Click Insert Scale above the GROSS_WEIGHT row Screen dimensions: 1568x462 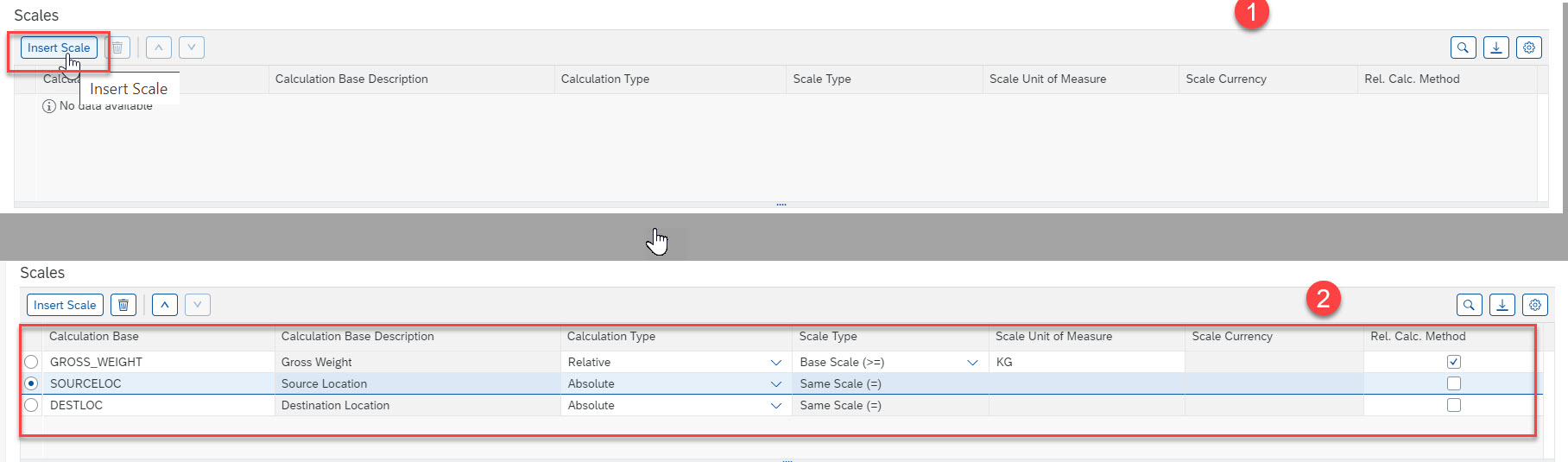pos(65,305)
